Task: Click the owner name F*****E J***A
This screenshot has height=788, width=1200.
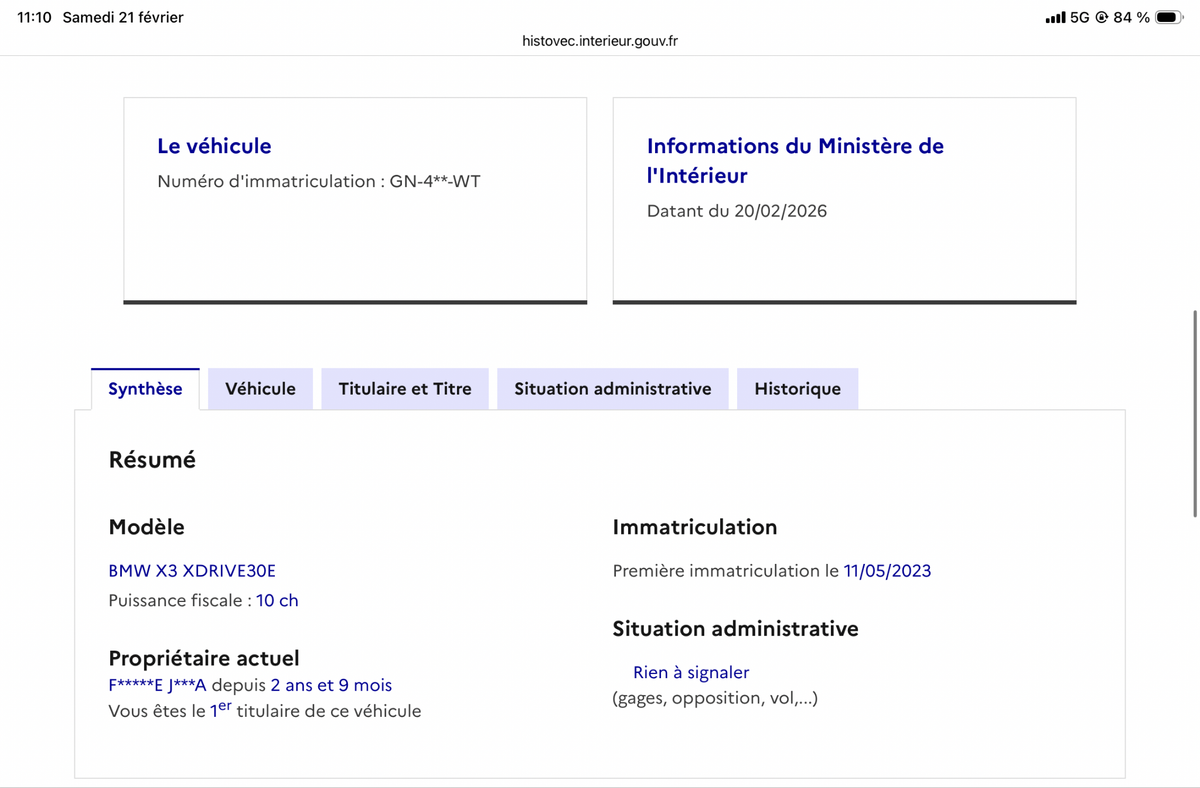Action: 157,685
